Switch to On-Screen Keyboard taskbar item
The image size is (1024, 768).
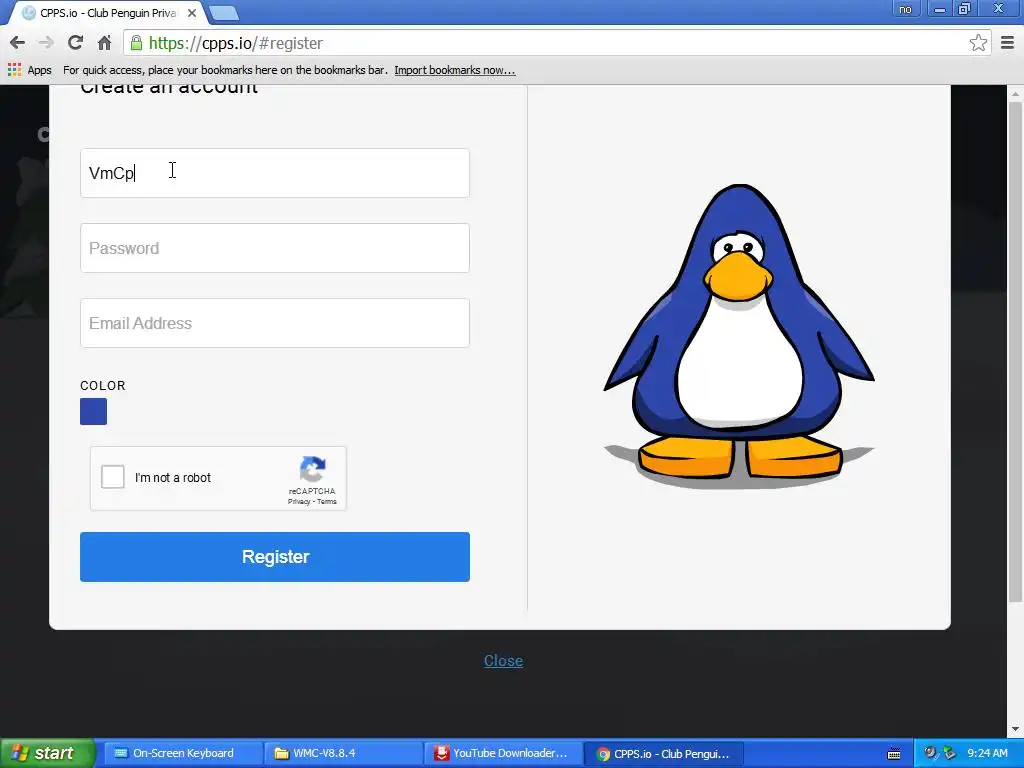[182, 754]
